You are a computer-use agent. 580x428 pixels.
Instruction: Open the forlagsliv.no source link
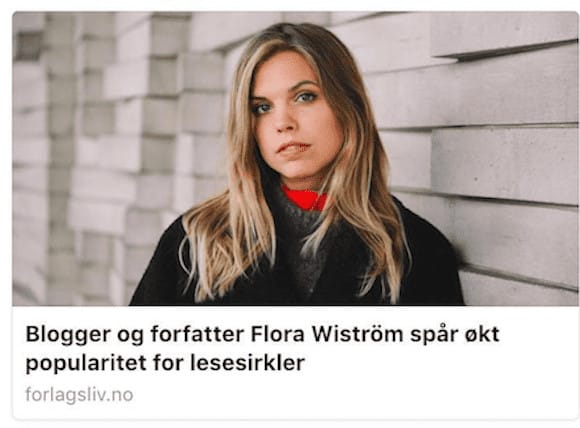click(79, 395)
